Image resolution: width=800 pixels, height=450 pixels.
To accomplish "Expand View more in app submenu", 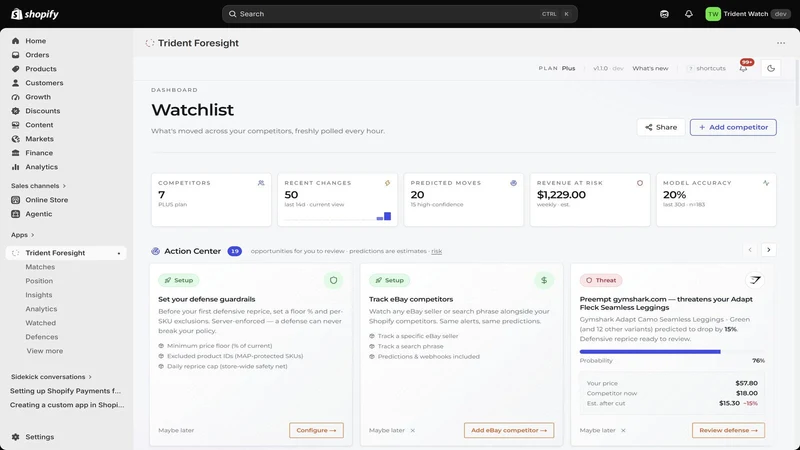I will point(44,351).
